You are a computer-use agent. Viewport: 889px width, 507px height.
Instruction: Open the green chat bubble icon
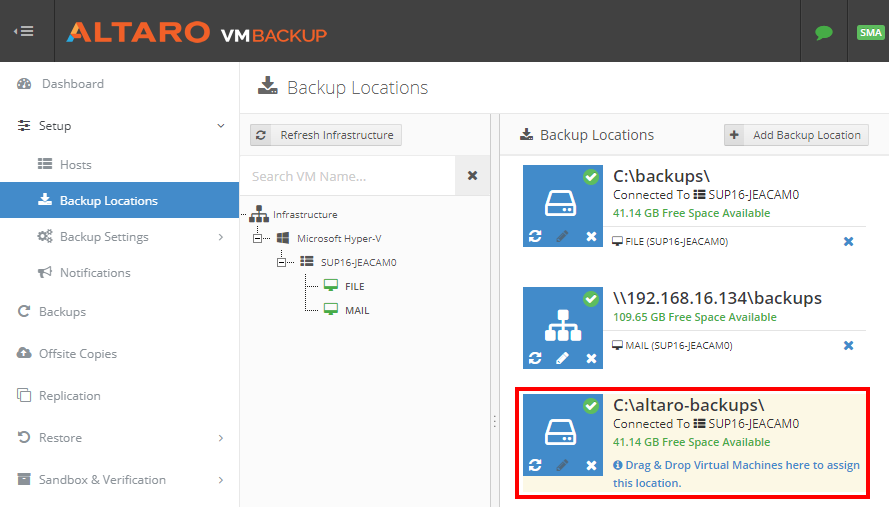click(x=823, y=32)
